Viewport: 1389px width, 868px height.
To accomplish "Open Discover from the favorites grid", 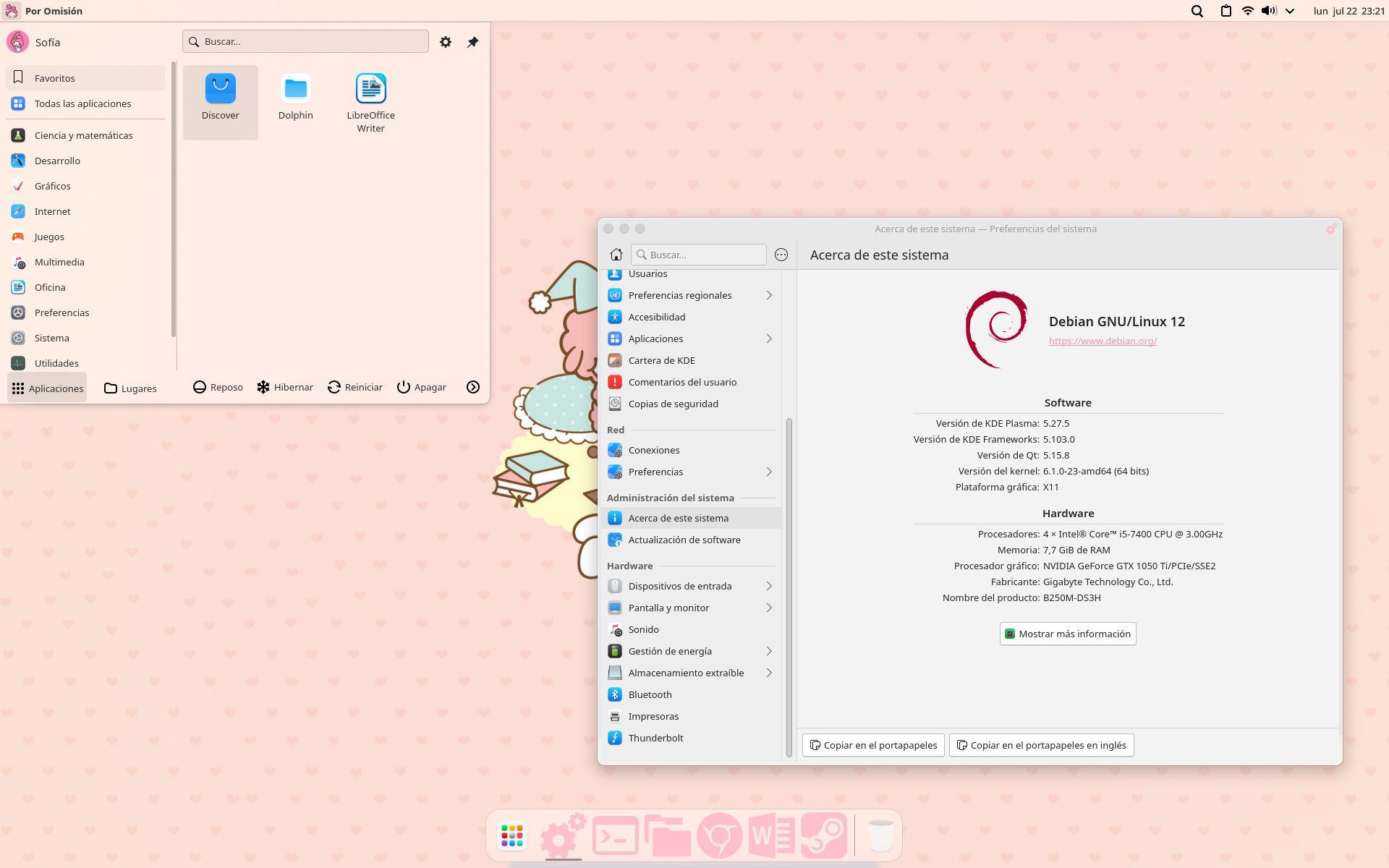I will [x=220, y=94].
